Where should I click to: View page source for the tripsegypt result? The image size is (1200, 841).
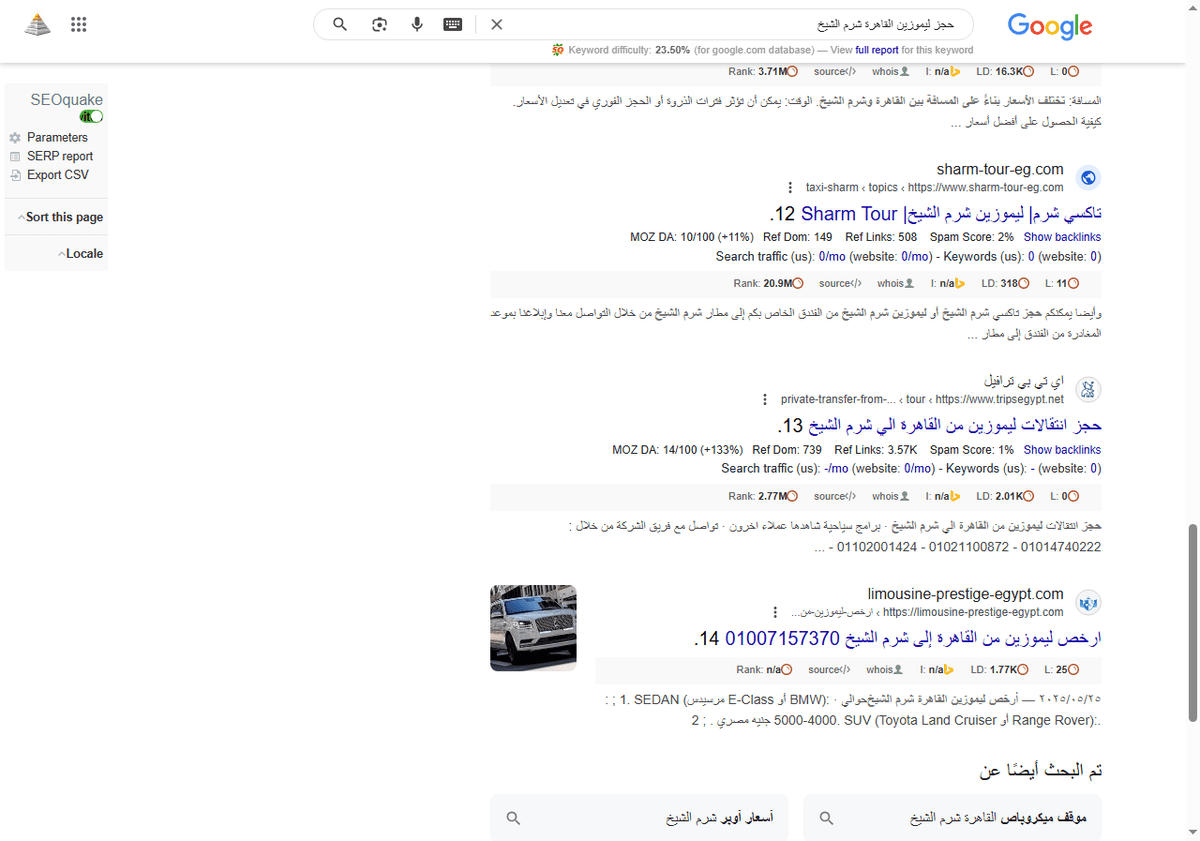(x=834, y=495)
